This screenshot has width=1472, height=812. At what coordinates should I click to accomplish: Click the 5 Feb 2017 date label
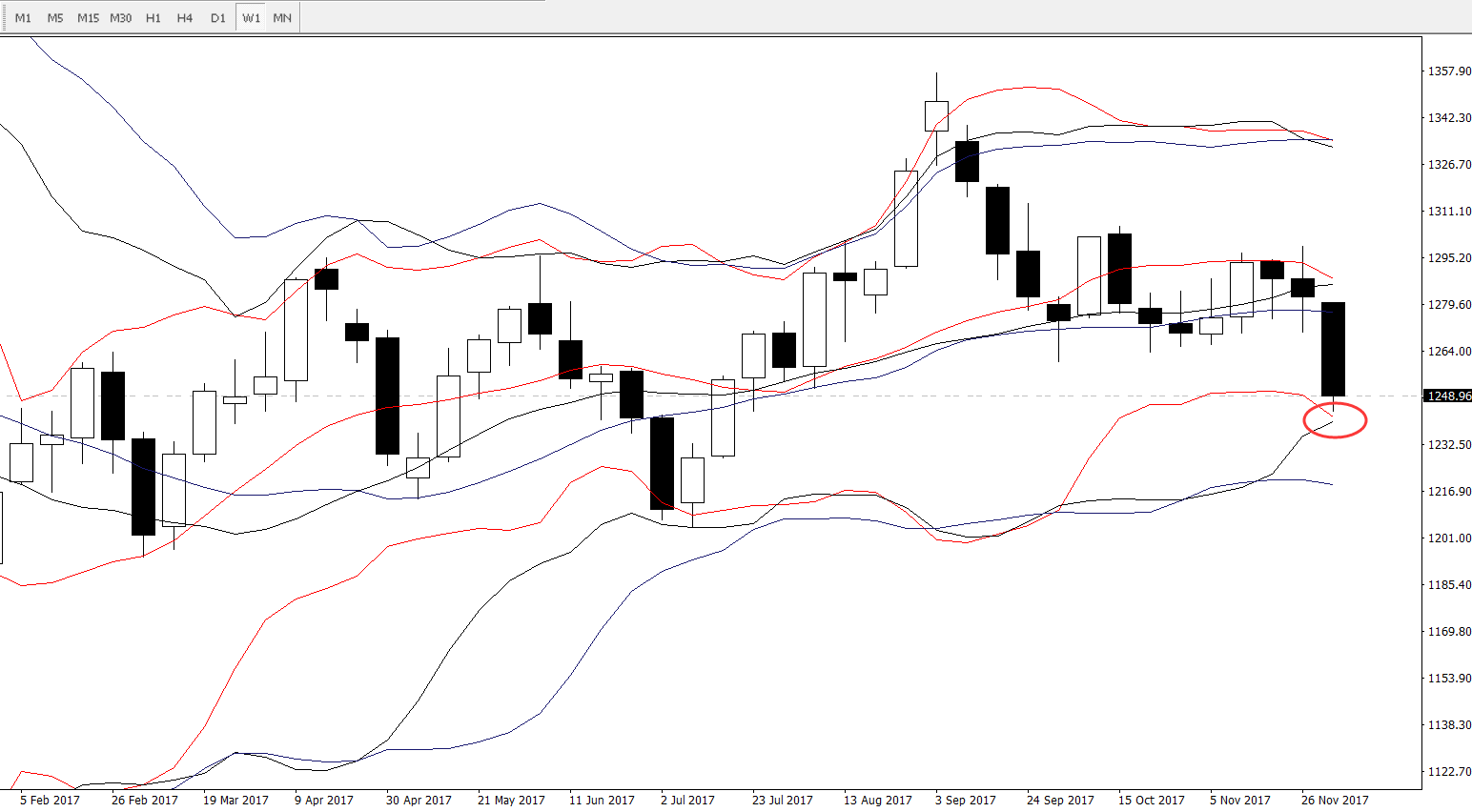coord(50,801)
